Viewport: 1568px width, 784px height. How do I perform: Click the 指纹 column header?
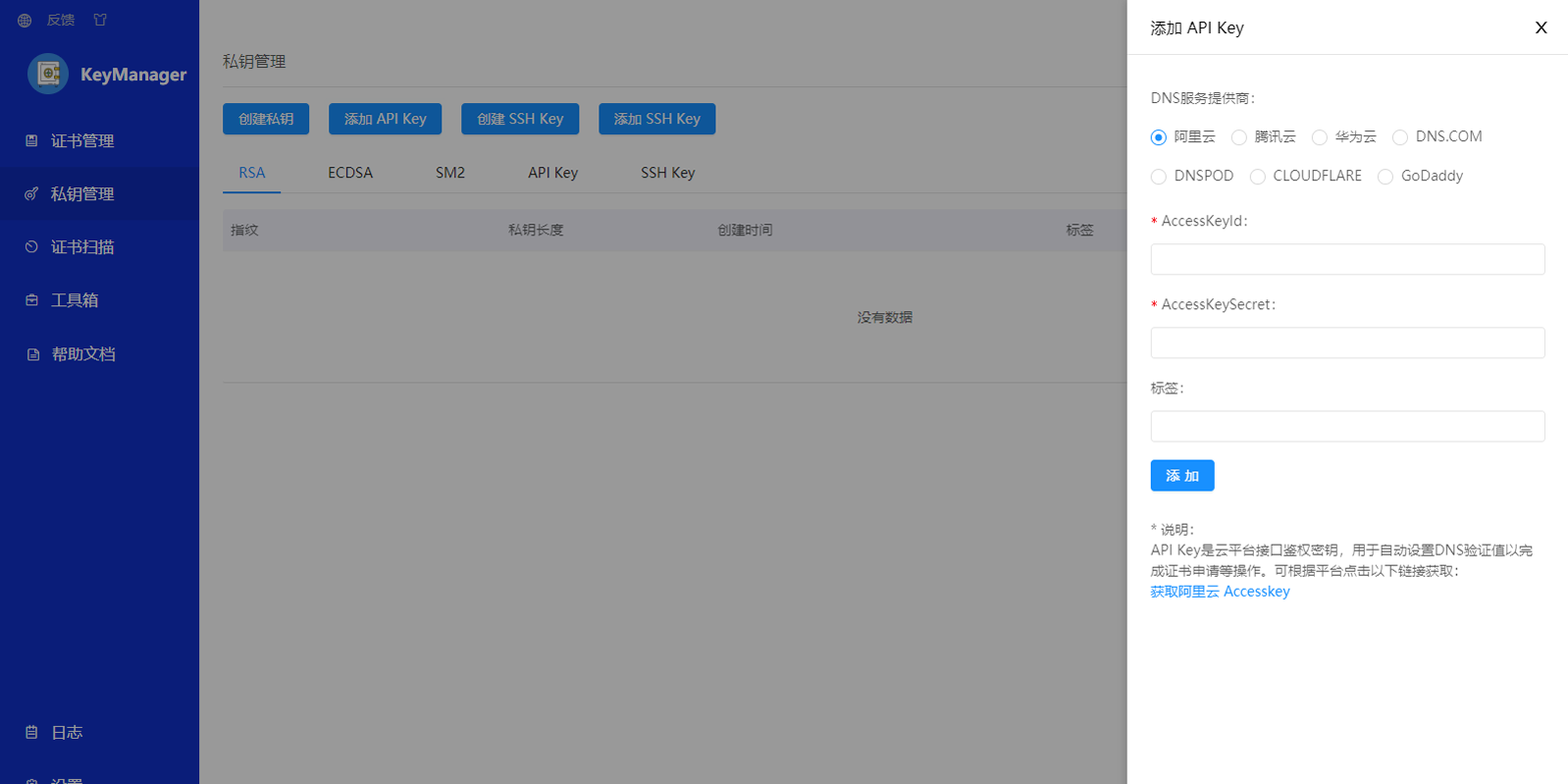[x=244, y=231]
